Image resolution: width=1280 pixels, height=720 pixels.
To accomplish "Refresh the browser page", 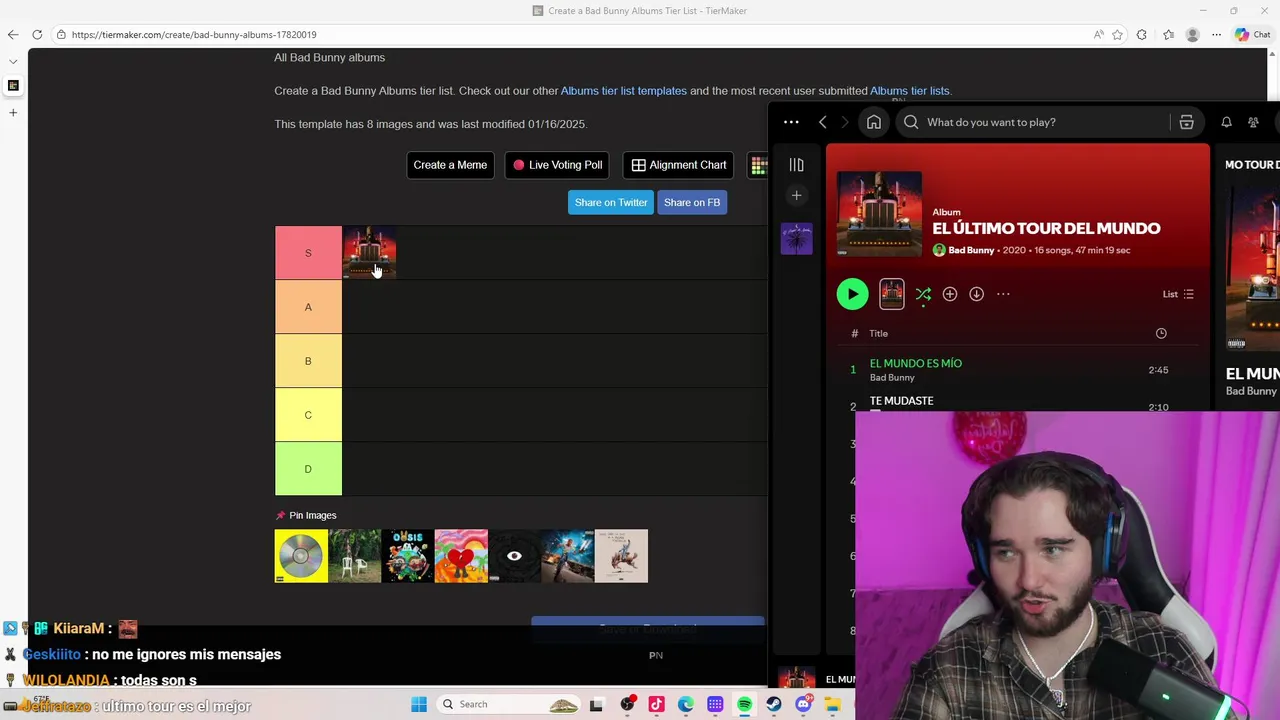I will (x=37, y=35).
